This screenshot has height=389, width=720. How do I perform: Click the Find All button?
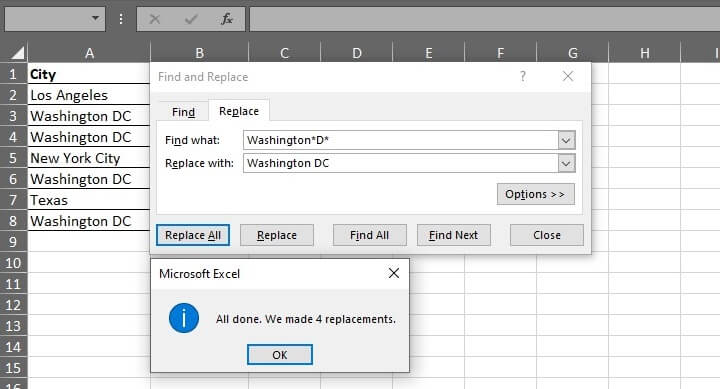click(x=370, y=235)
